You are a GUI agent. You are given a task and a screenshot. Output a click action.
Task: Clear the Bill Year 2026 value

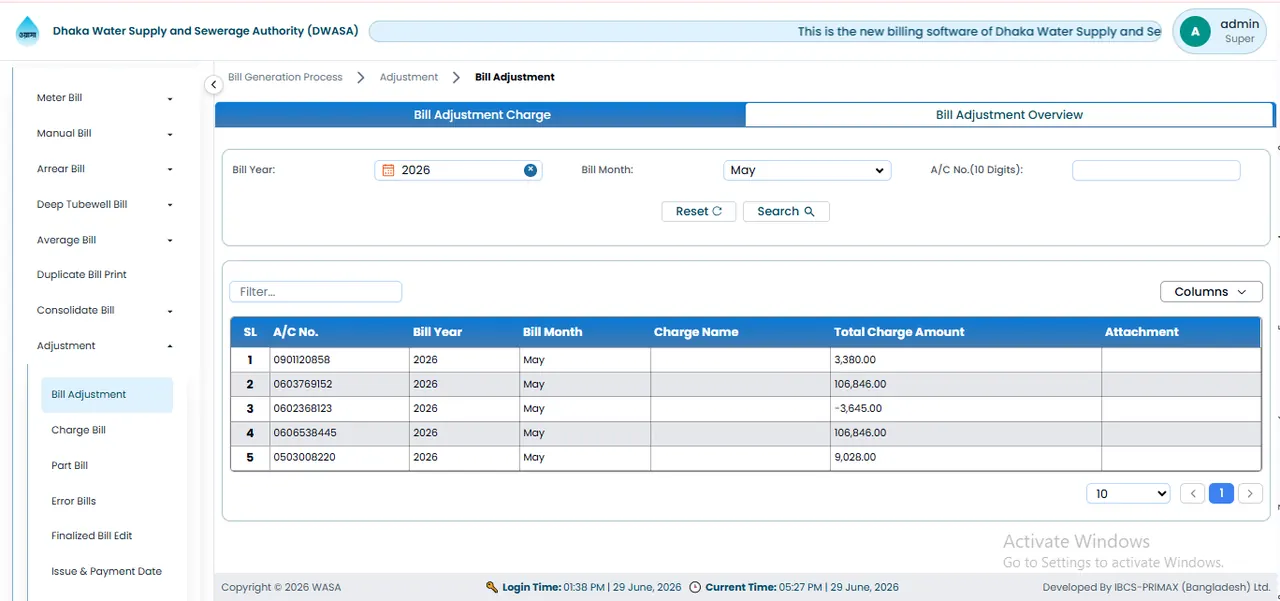[531, 170]
